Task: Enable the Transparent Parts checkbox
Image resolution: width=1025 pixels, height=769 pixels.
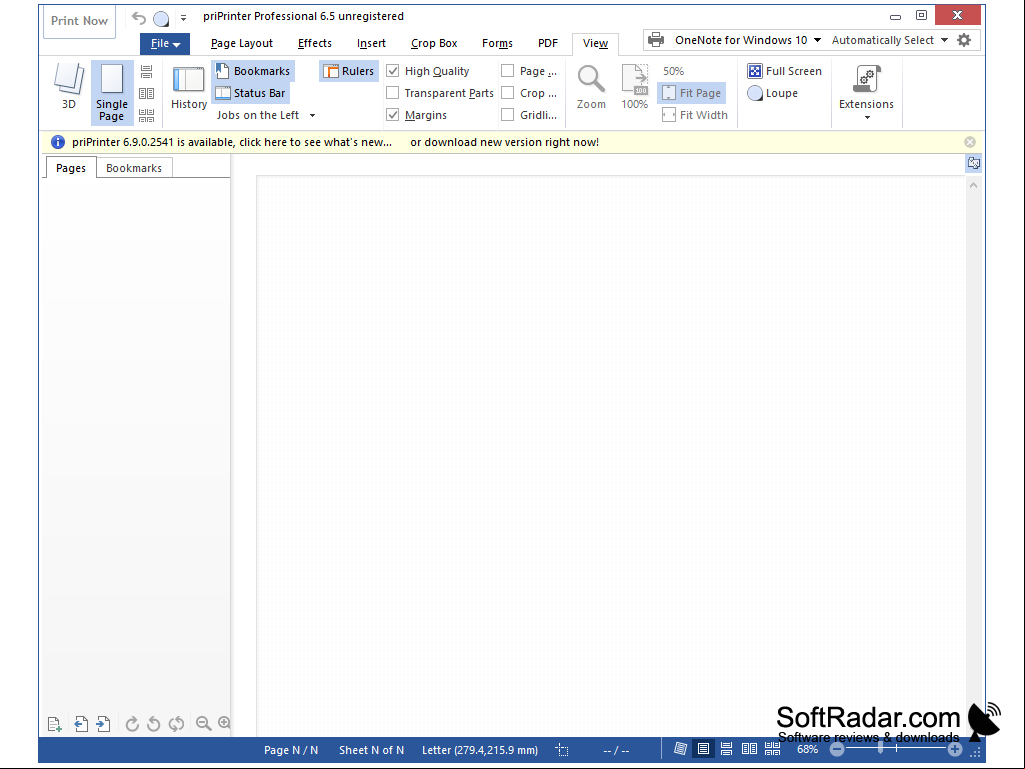Action: point(393,93)
